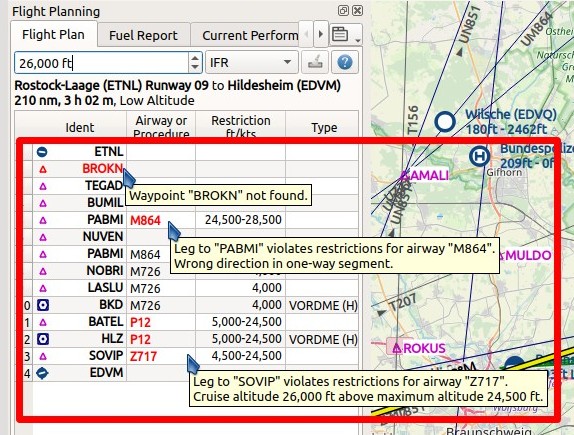The image size is (574, 435).
Task: Decrease cruise altitude with down stepper
Action: [195, 68]
